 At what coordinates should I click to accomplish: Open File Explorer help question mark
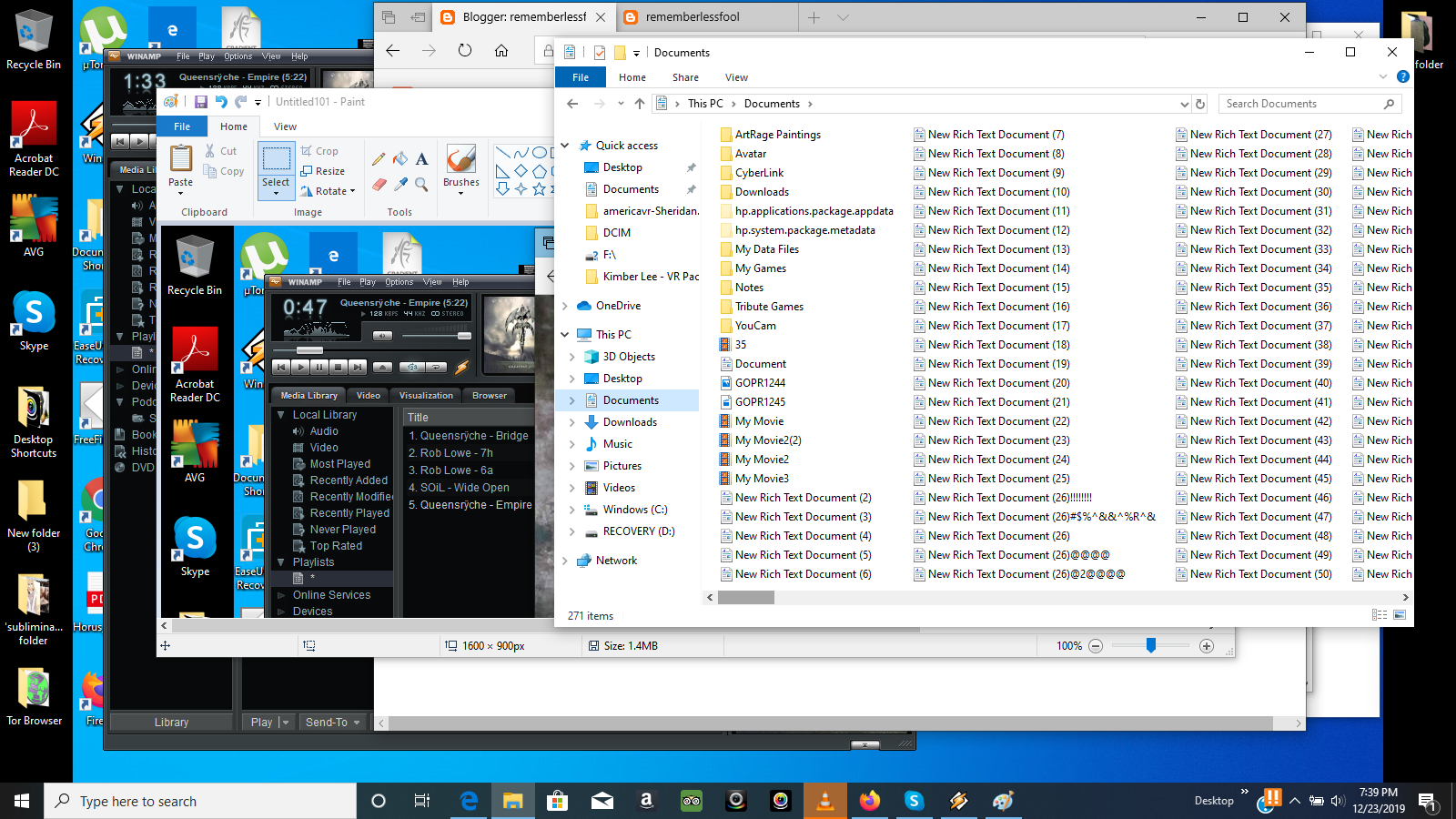coord(1403,77)
